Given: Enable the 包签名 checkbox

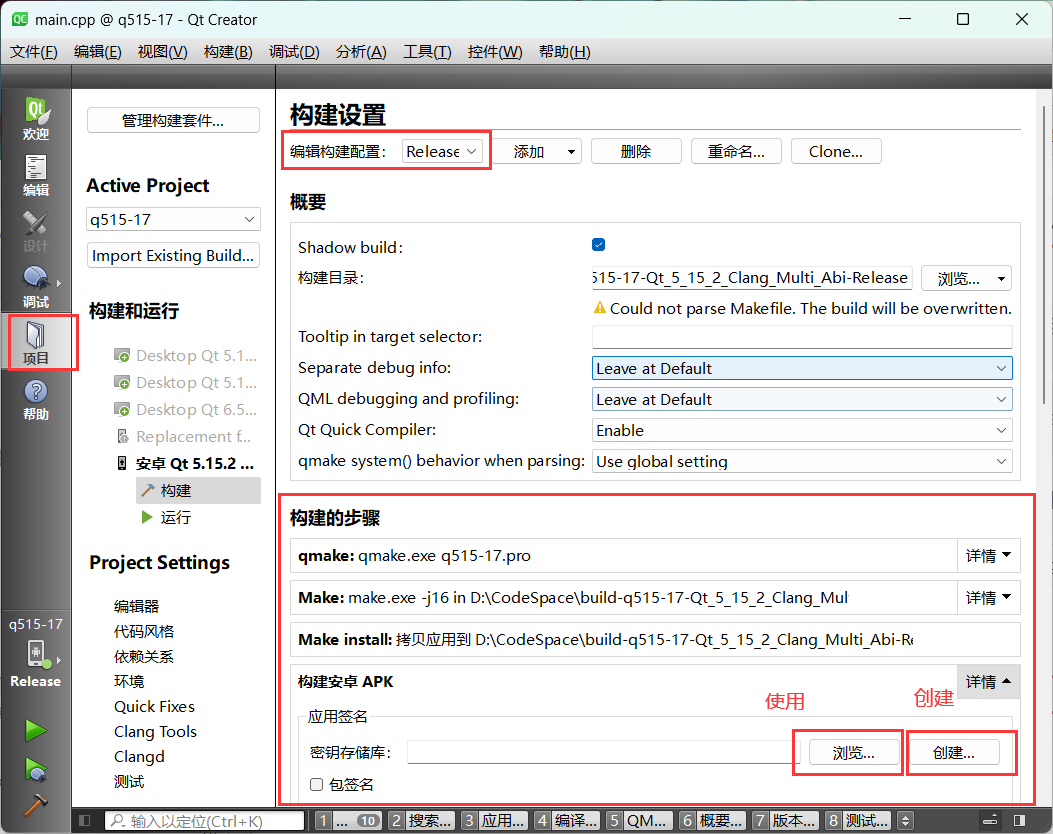Looking at the screenshot, I should coord(316,784).
